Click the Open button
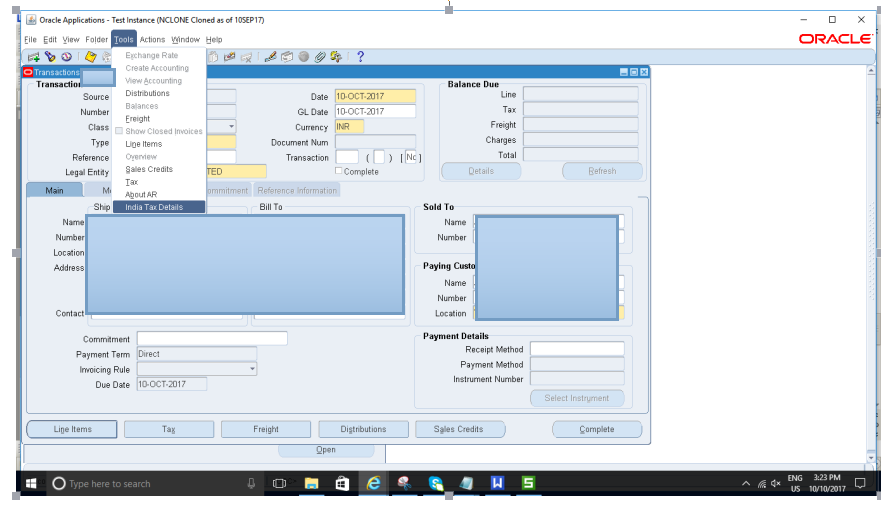 click(326, 450)
